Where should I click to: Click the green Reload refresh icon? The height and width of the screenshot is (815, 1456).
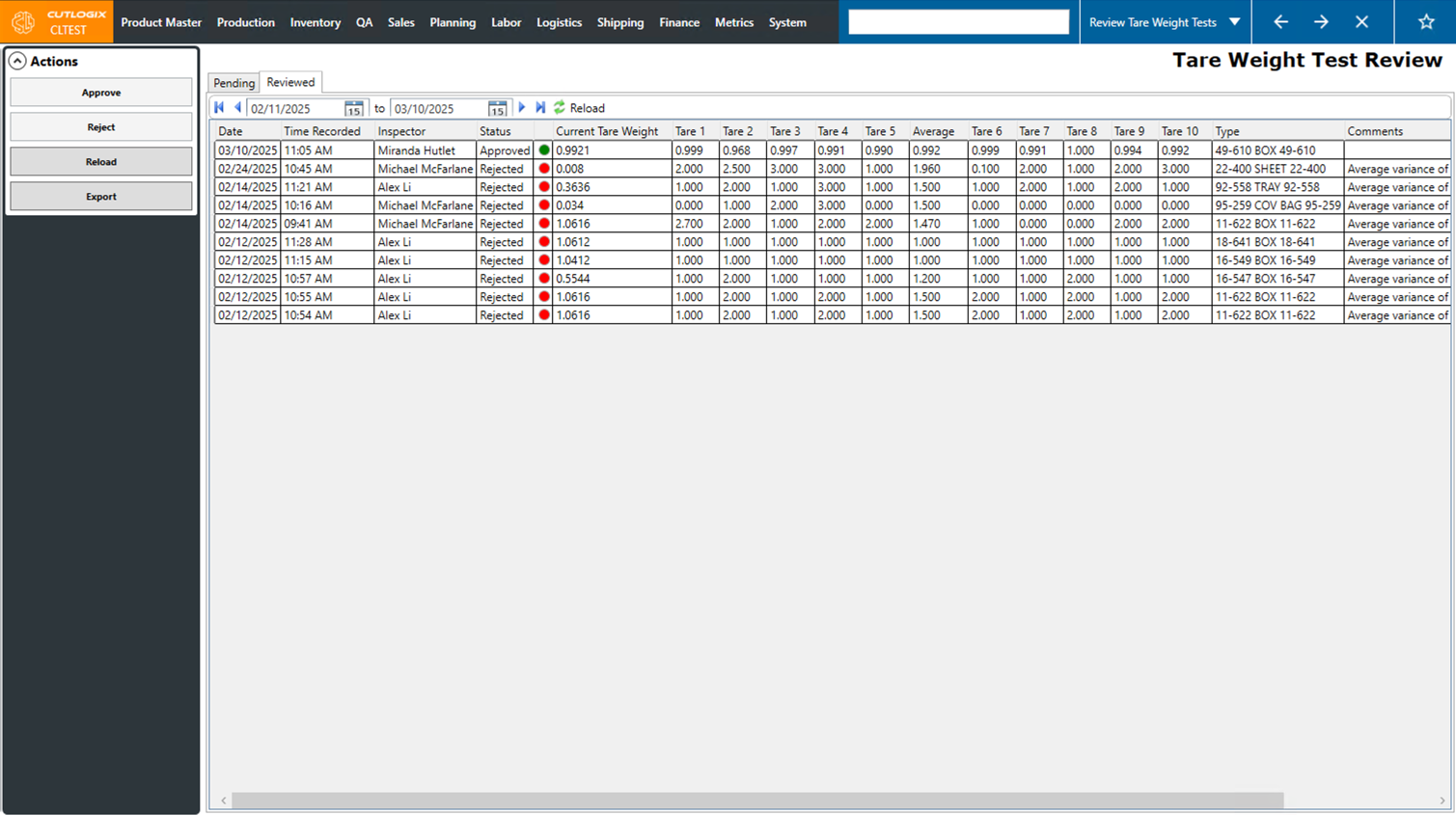tap(560, 108)
